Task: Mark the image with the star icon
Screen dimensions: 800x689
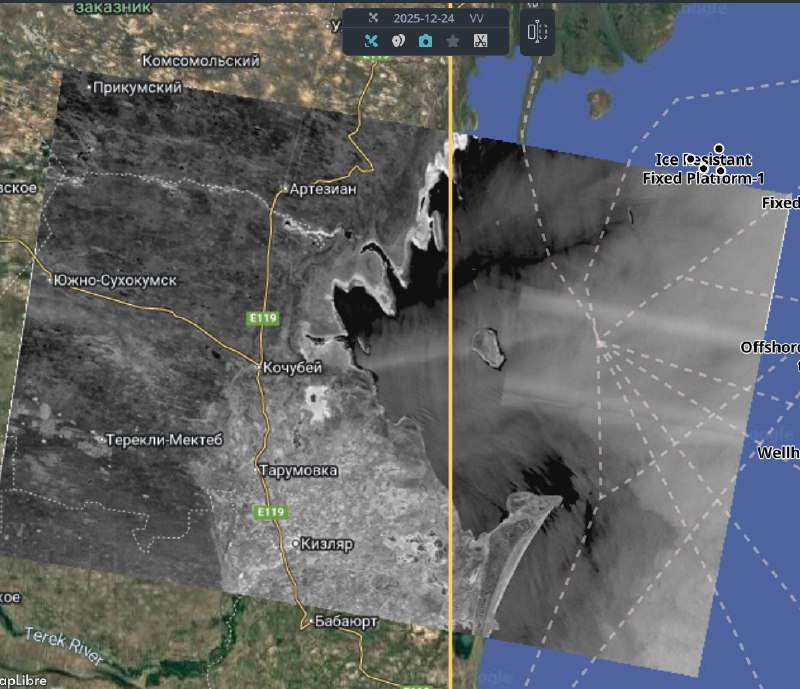Action: pos(452,41)
